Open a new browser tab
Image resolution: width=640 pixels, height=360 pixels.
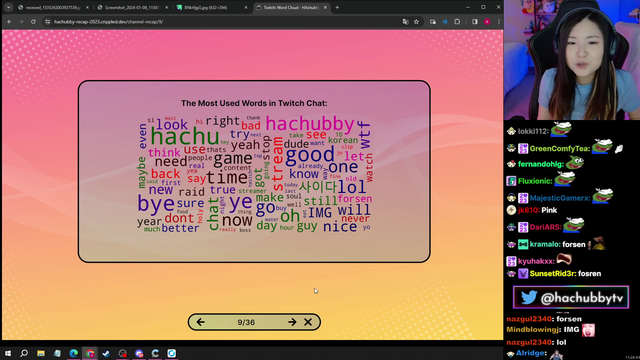point(337,7)
